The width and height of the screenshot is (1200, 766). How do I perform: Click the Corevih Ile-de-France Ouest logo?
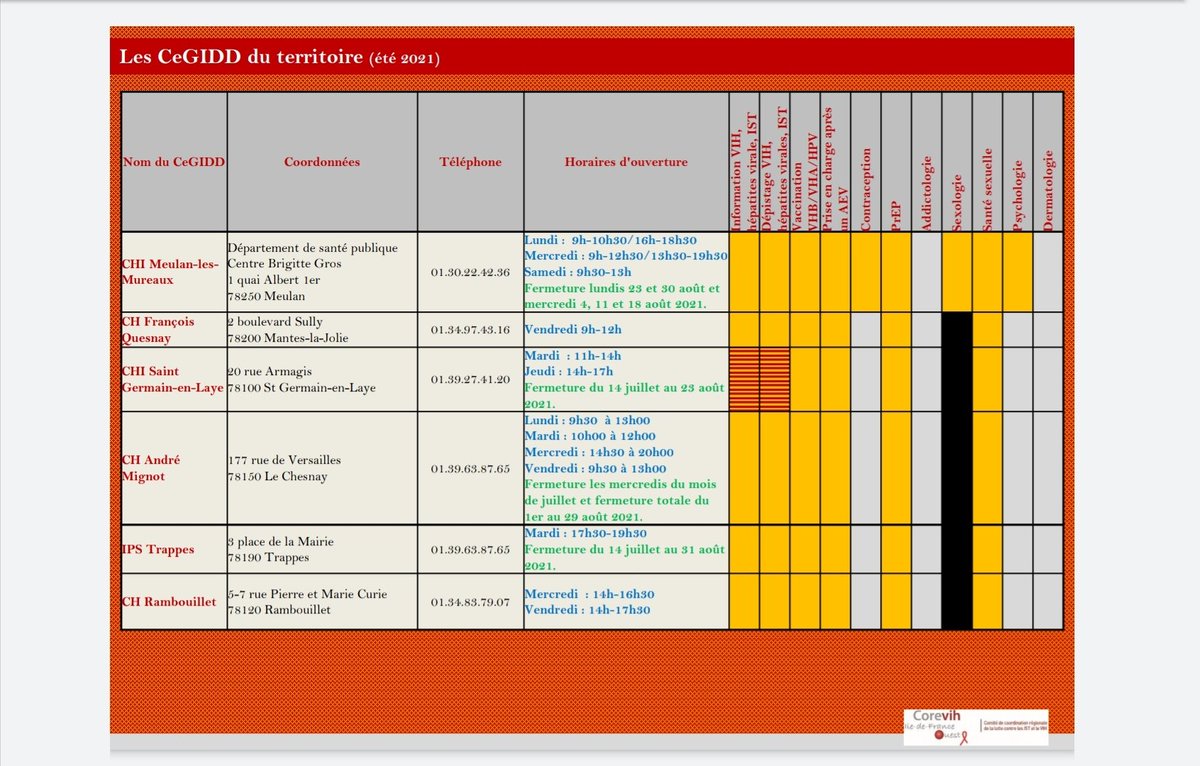click(975, 727)
